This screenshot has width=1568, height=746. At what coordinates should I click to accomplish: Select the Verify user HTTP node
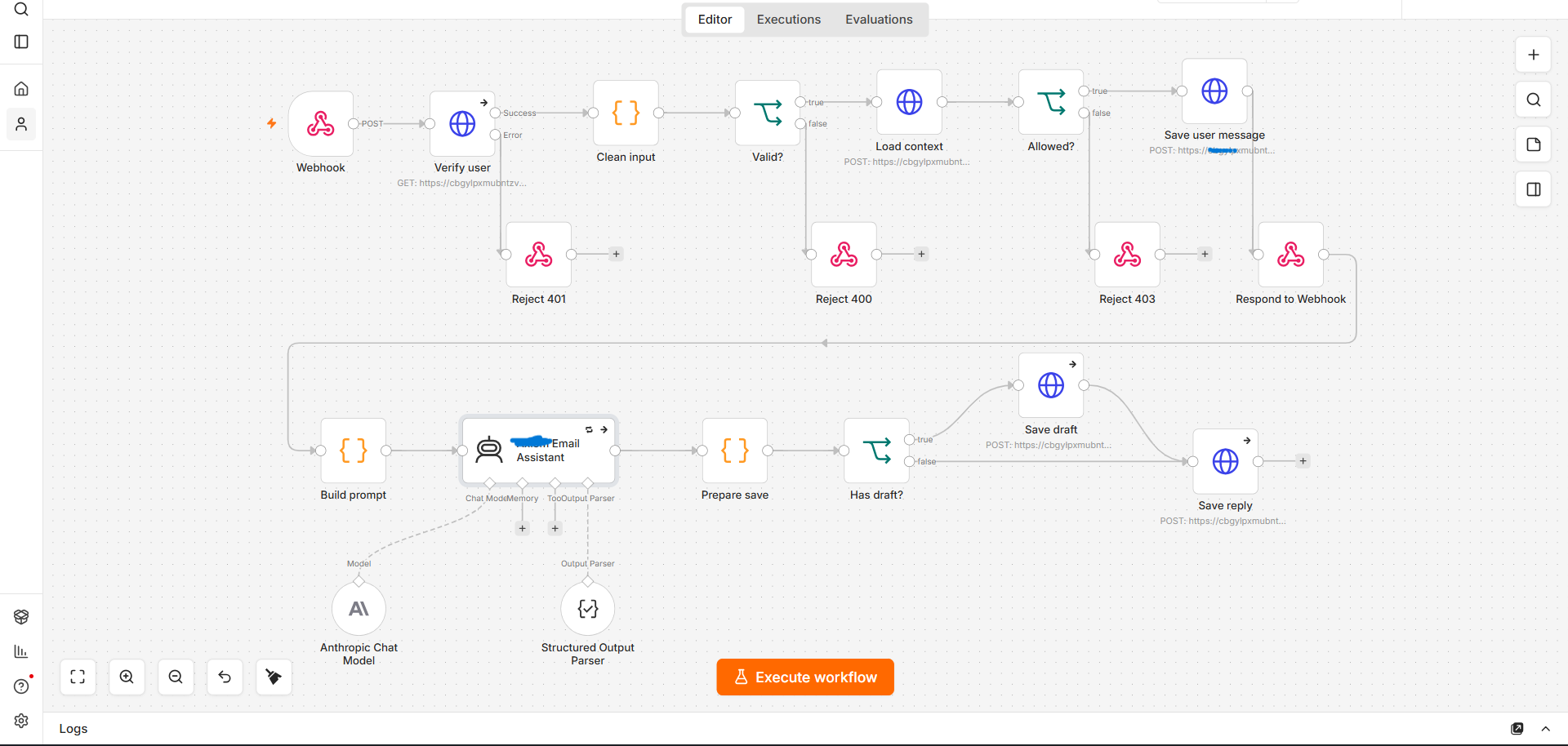[462, 124]
